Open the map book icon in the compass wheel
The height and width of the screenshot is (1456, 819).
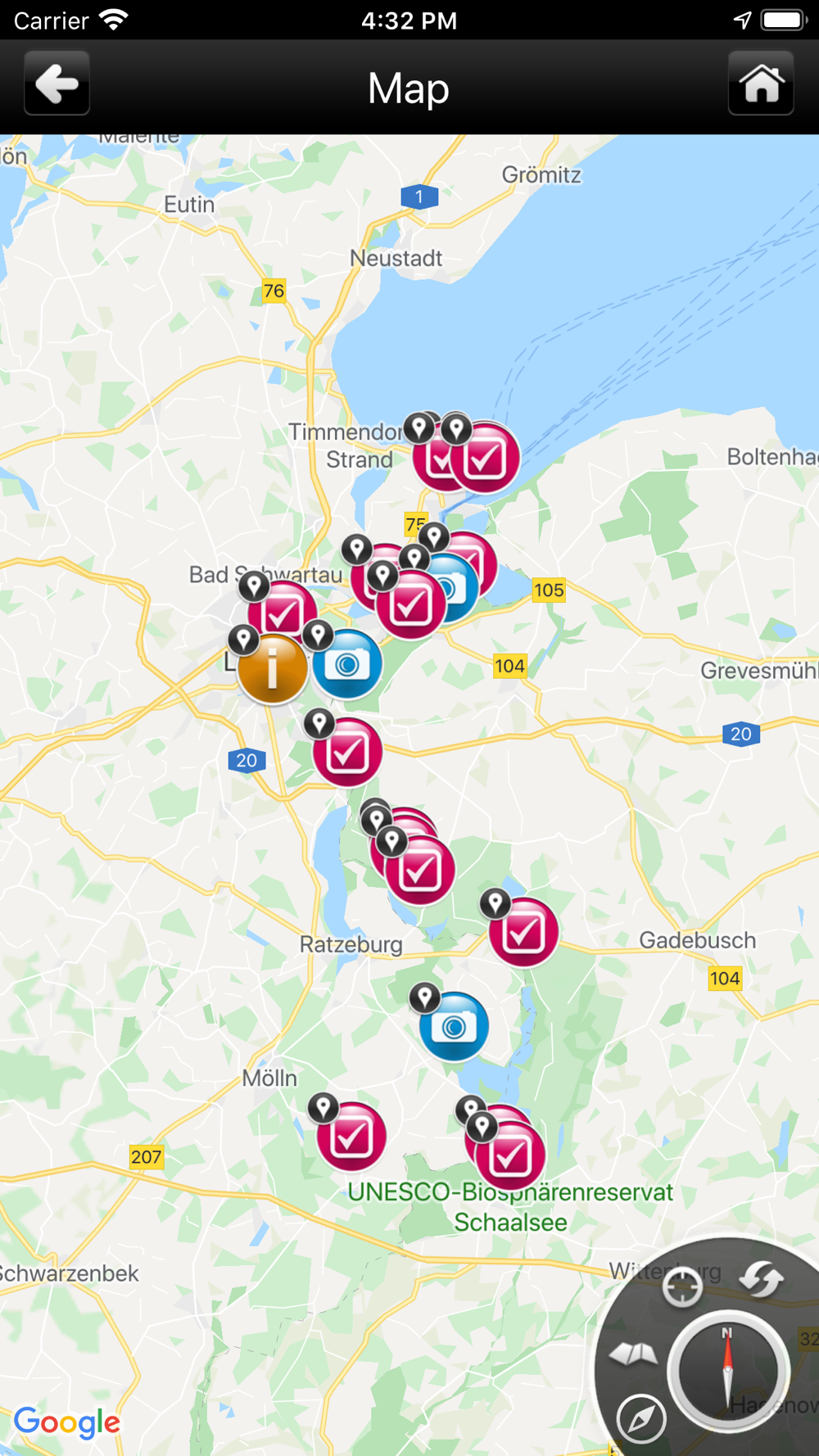(633, 1354)
